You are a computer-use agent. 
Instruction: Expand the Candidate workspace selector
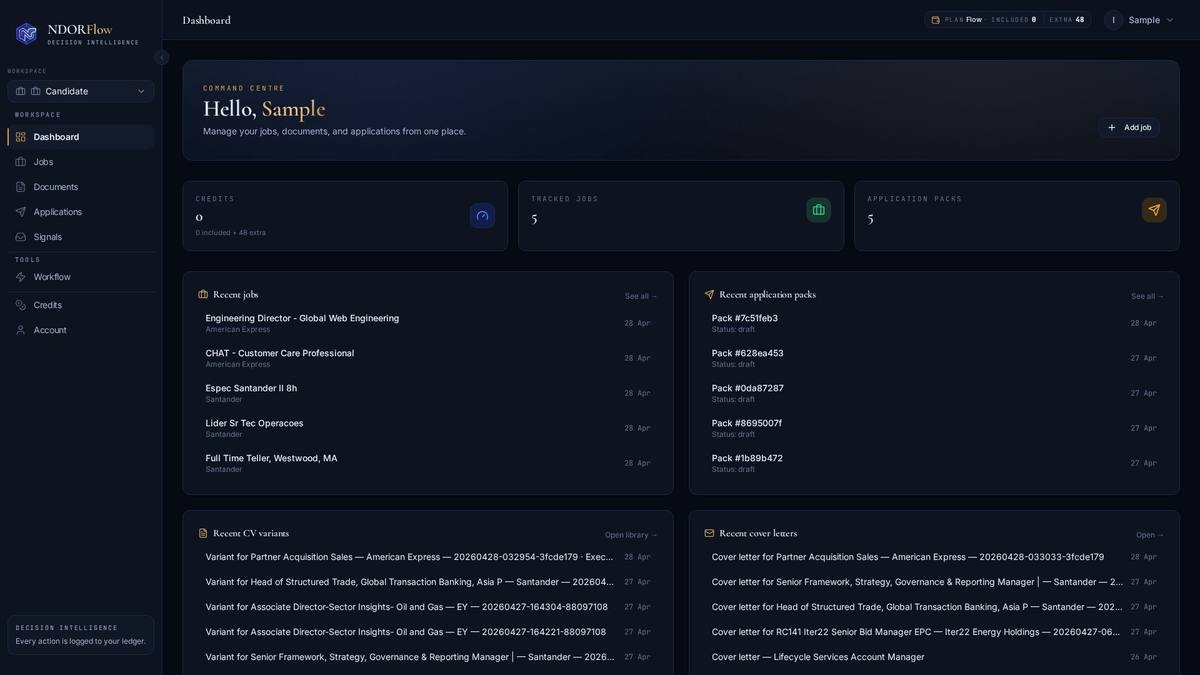tap(80, 90)
